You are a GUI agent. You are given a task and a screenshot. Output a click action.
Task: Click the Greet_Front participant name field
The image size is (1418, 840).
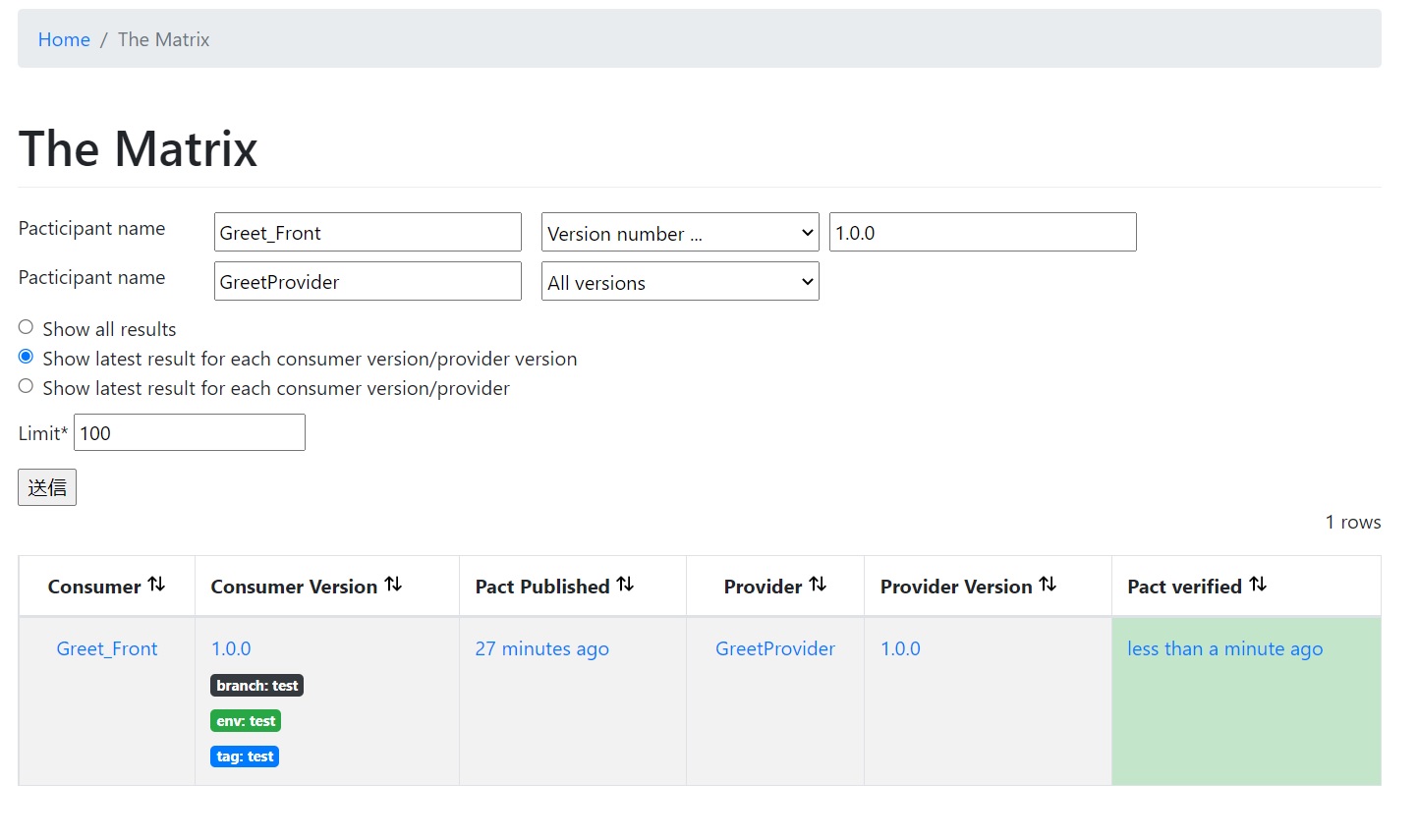click(x=368, y=233)
